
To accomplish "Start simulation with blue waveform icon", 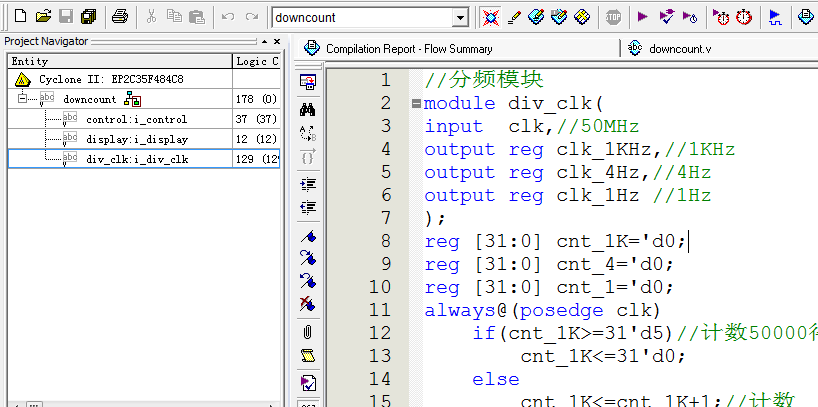I will (775, 17).
